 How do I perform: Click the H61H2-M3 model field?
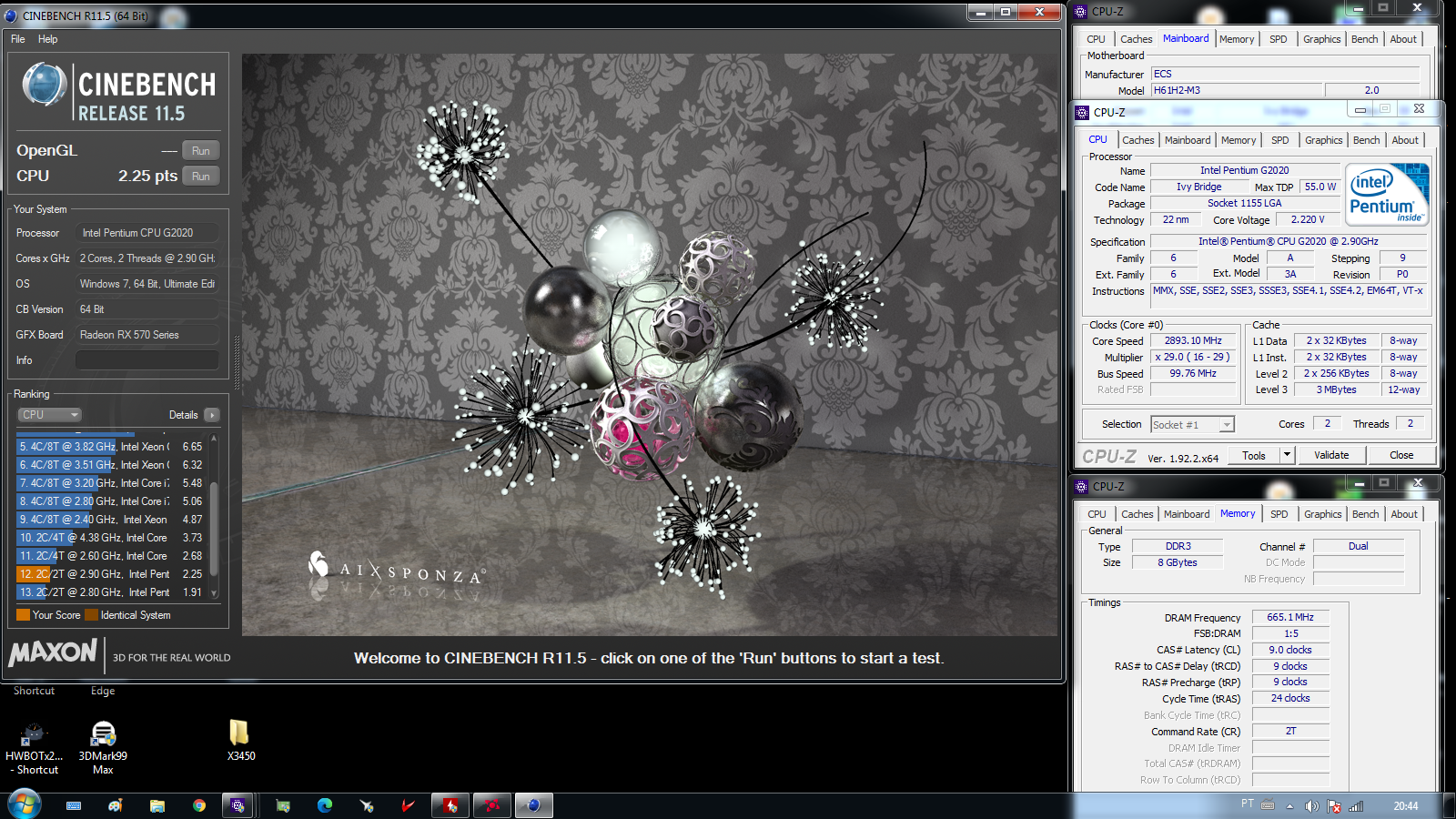(1236, 90)
